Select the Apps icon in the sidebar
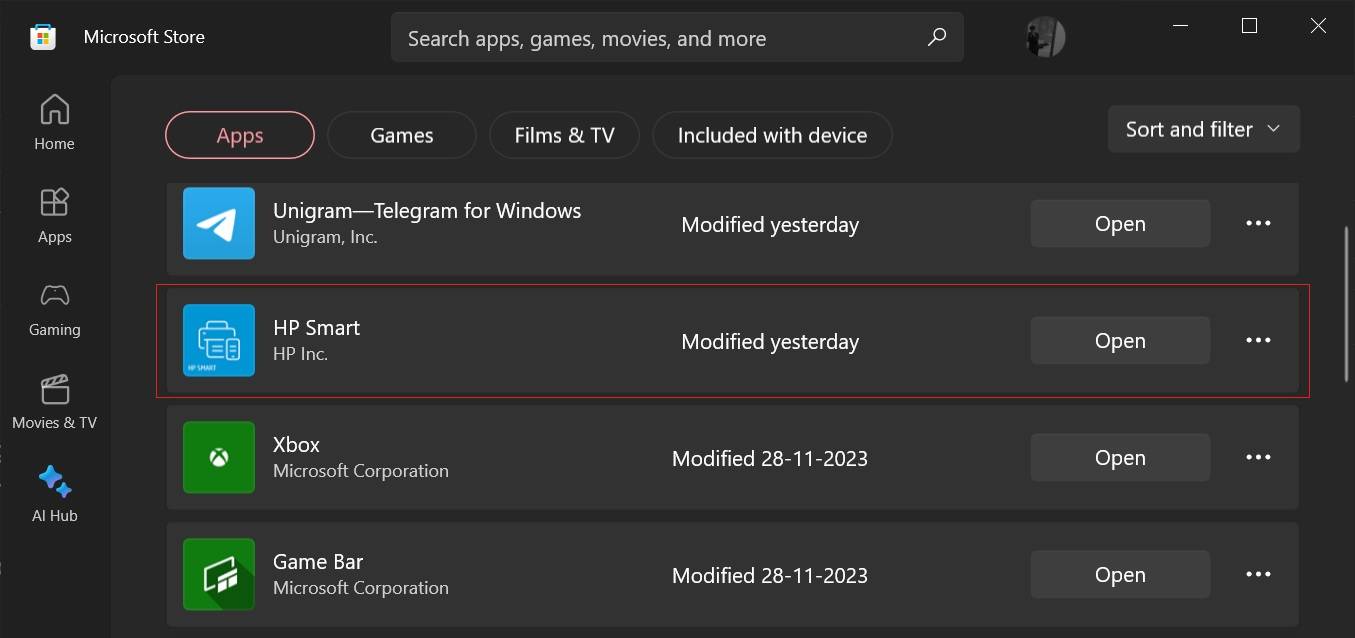Viewport: 1355px width, 638px height. point(54,215)
